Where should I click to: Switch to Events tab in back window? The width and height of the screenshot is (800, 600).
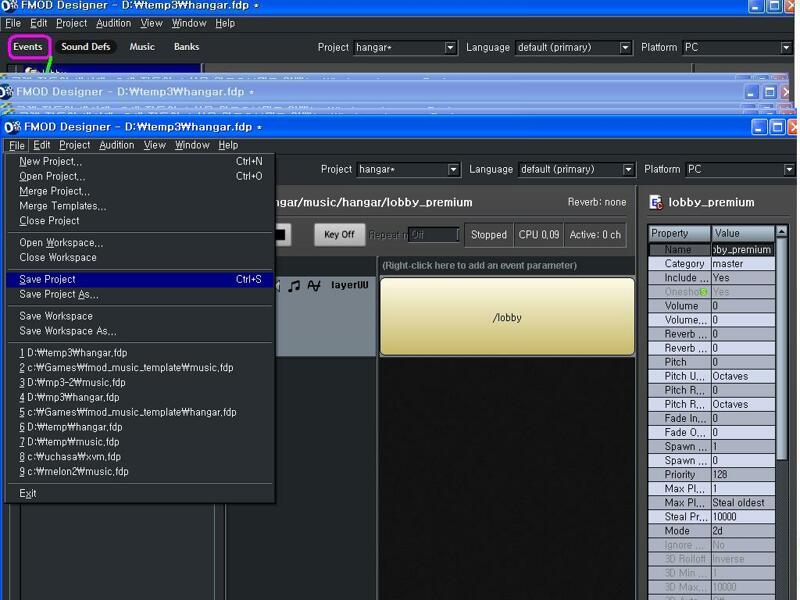click(x=28, y=47)
